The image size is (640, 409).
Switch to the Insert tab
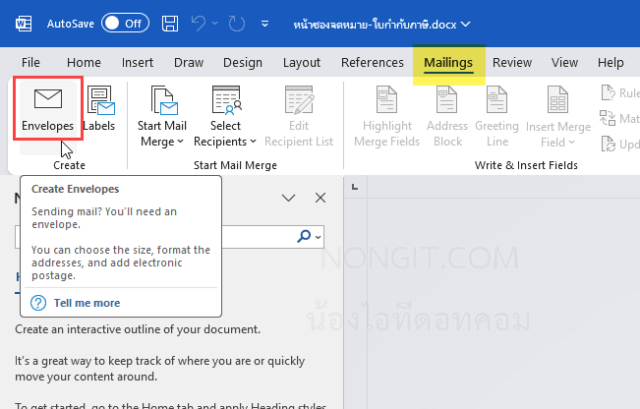[x=138, y=62]
